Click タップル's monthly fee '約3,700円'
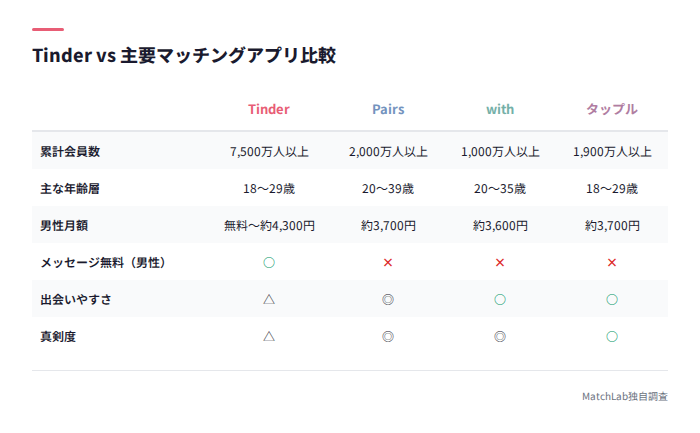 point(612,226)
